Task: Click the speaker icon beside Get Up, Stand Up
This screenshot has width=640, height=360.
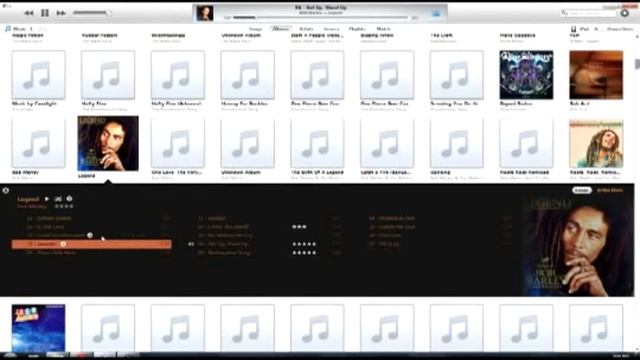Action: (x=191, y=244)
